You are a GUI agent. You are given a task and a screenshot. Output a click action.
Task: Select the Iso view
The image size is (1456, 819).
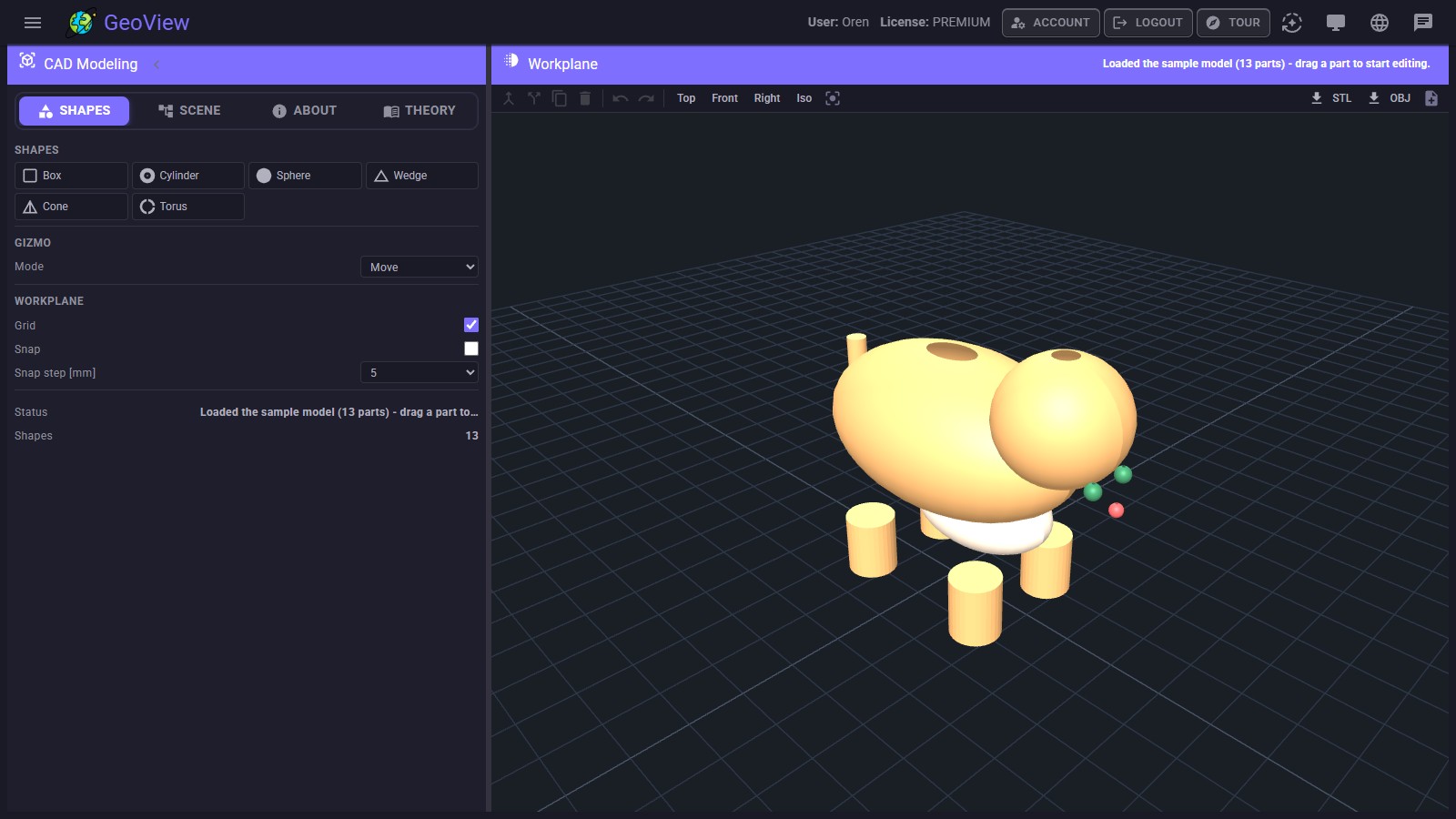[804, 98]
